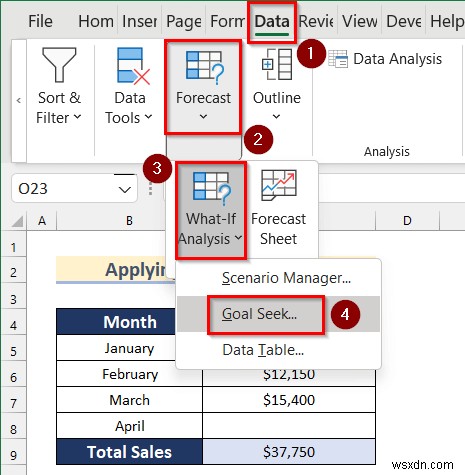The image size is (465, 475).
Task: Expand the Name Box dropdown arrow
Action: 125,190
